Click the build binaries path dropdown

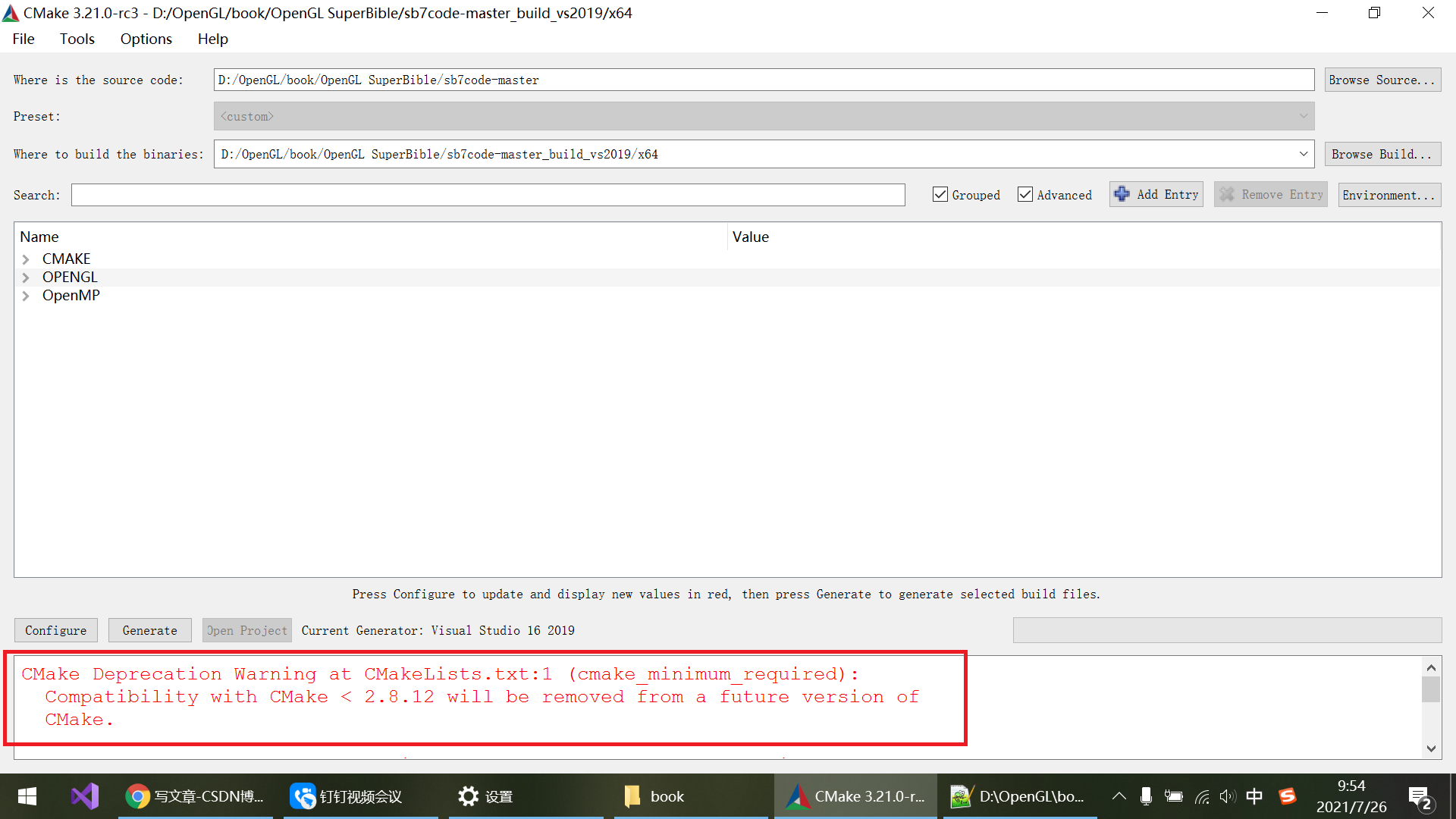(1304, 154)
